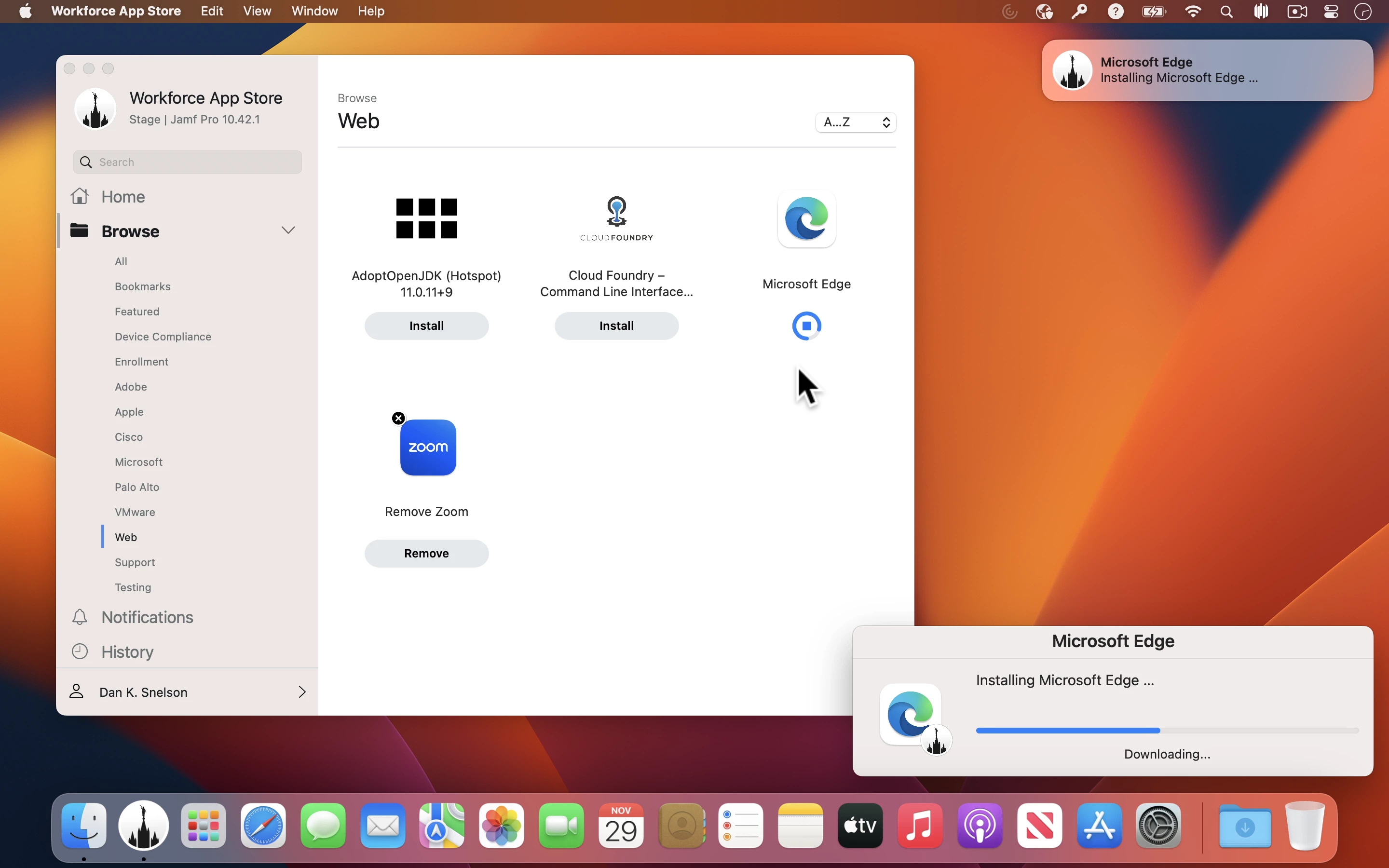Click the Zoom app icon
1389x868 pixels.
coord(428,447)
